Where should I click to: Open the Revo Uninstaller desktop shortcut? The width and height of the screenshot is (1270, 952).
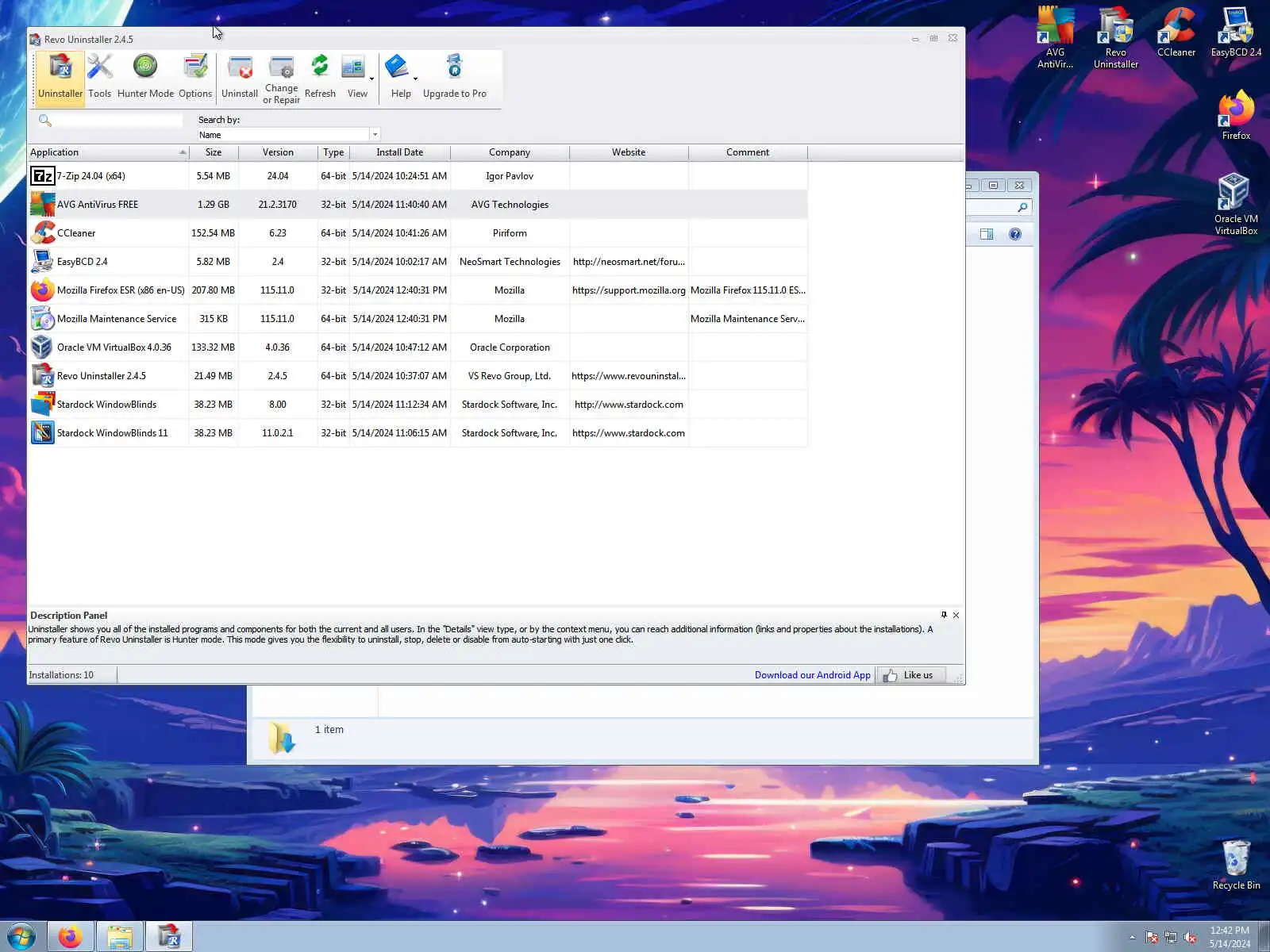1116,37
